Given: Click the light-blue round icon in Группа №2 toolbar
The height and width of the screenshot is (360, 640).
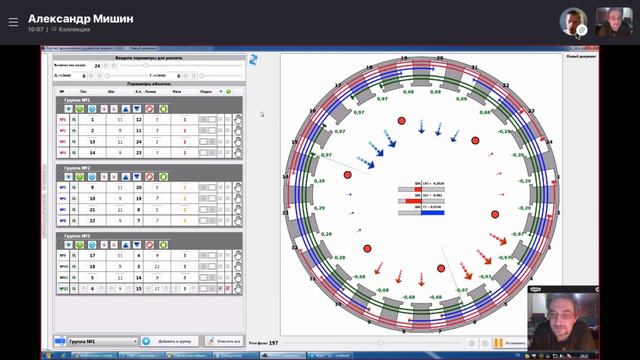Looking at the screenshot, I should click(92, 177).
